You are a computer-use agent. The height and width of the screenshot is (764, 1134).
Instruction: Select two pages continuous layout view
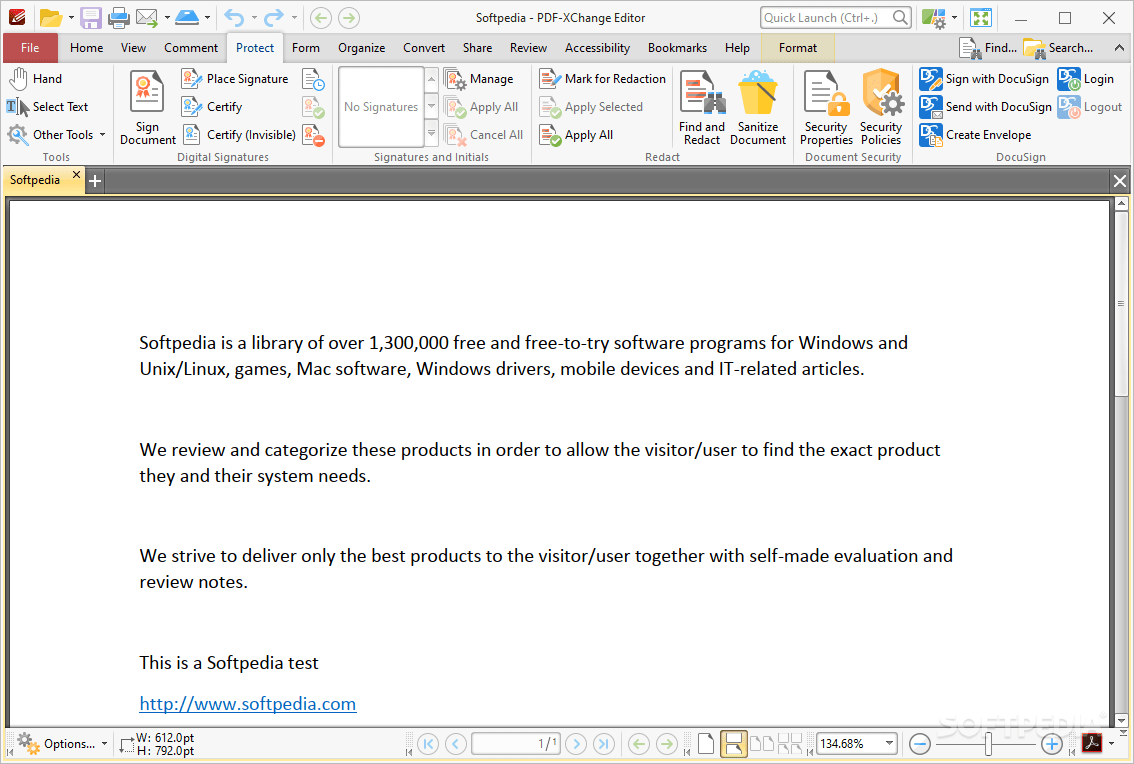click(x=790, y=744)
